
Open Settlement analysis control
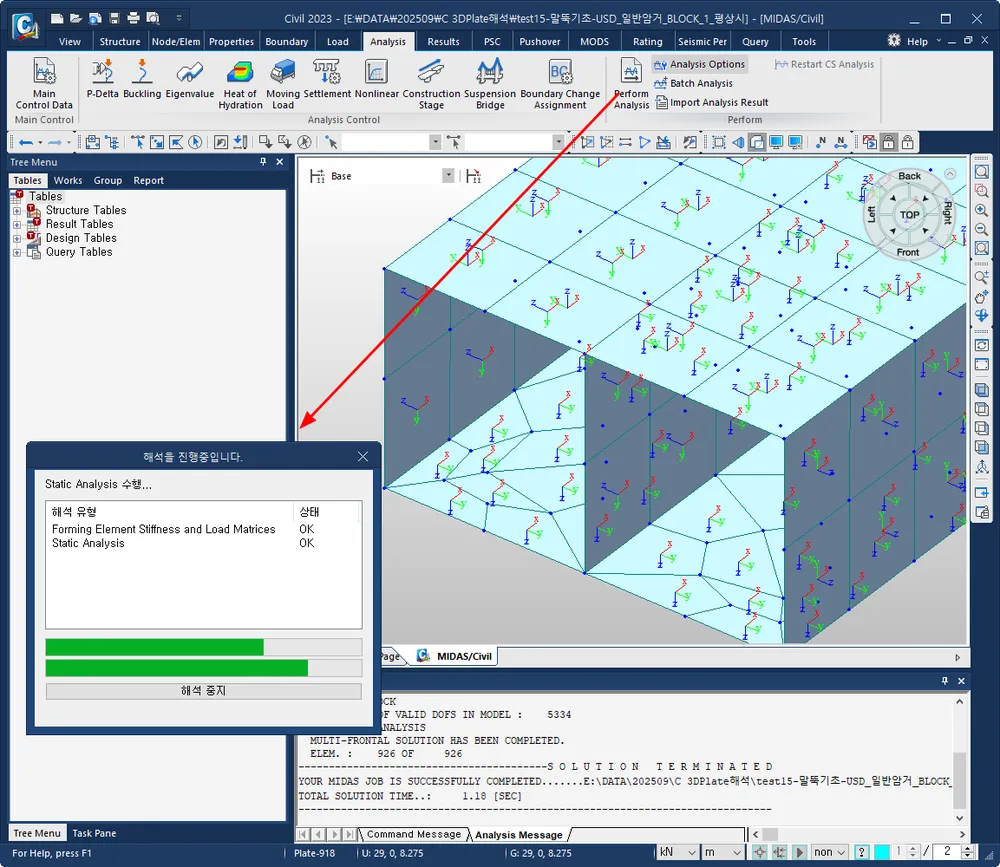(327, 78)
